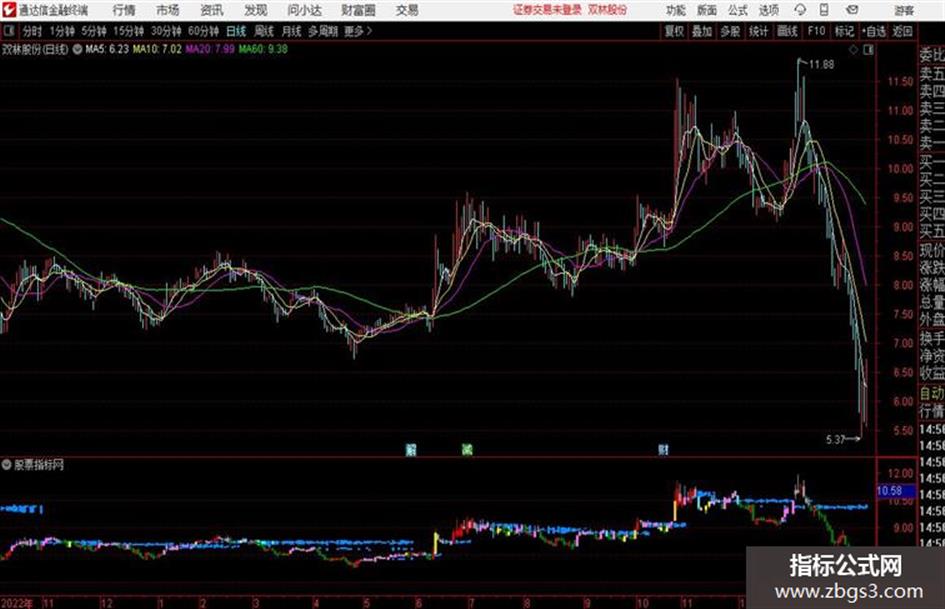The height and width of the screenshot is (609, 945).
Task: Click the MA5: 6.23 indicator value
Action: point(107,49)
